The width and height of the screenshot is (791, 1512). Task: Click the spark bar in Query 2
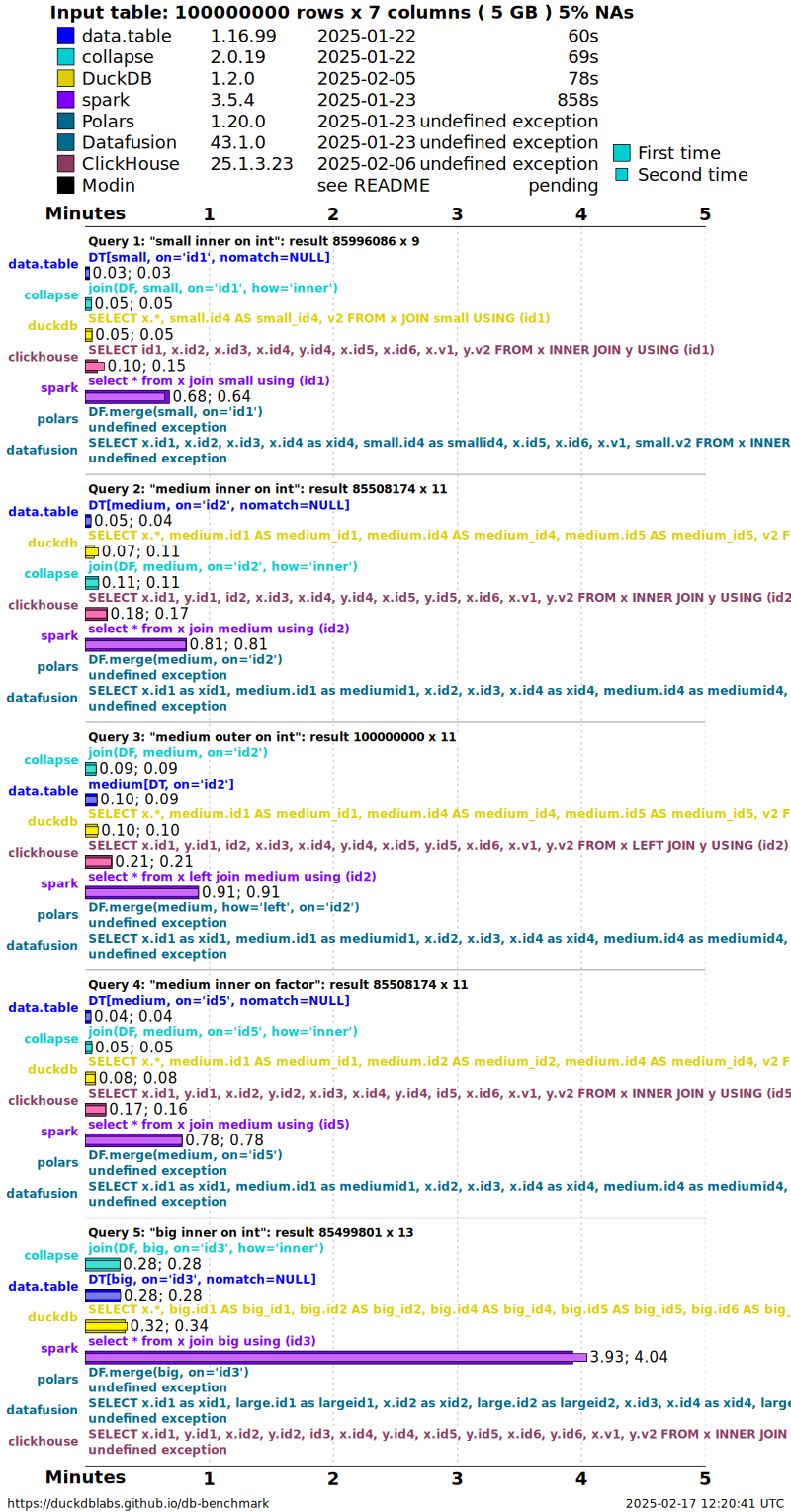click(x=136, y=644)
